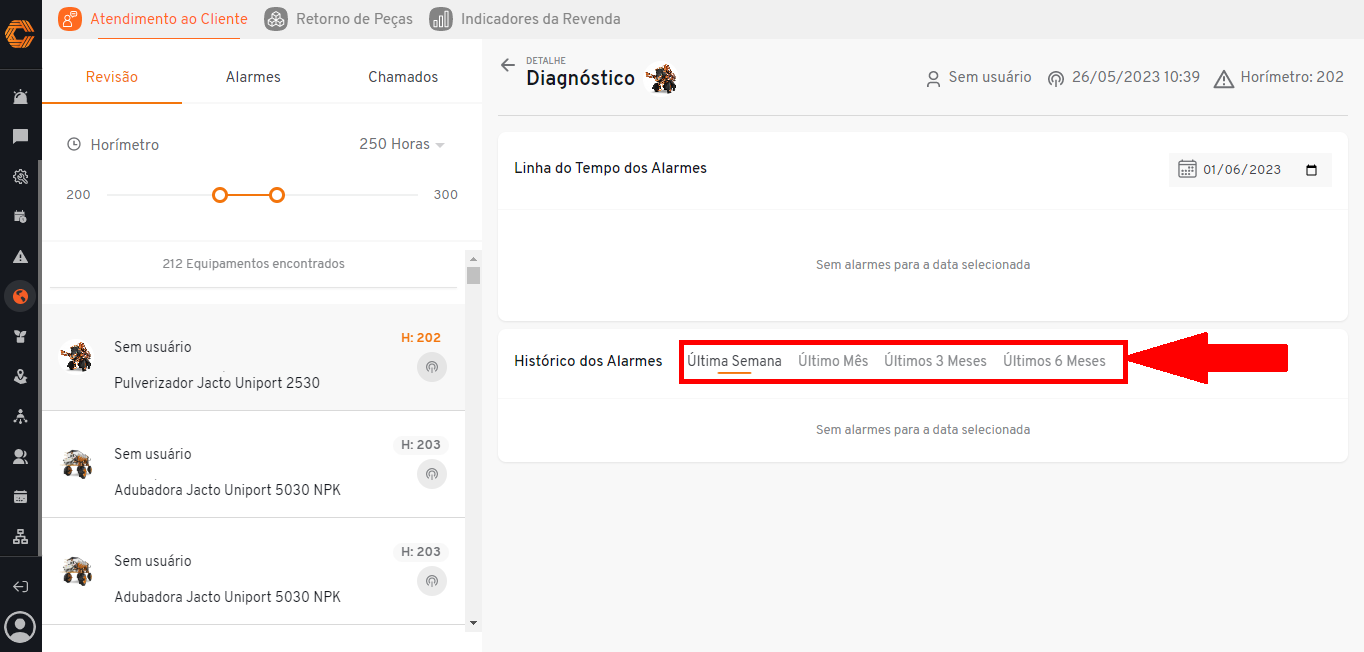Viewport: 1364px width, 652px height.
Task: Open the Adubadora card with upper H: 203
Action: coord(254,464)
